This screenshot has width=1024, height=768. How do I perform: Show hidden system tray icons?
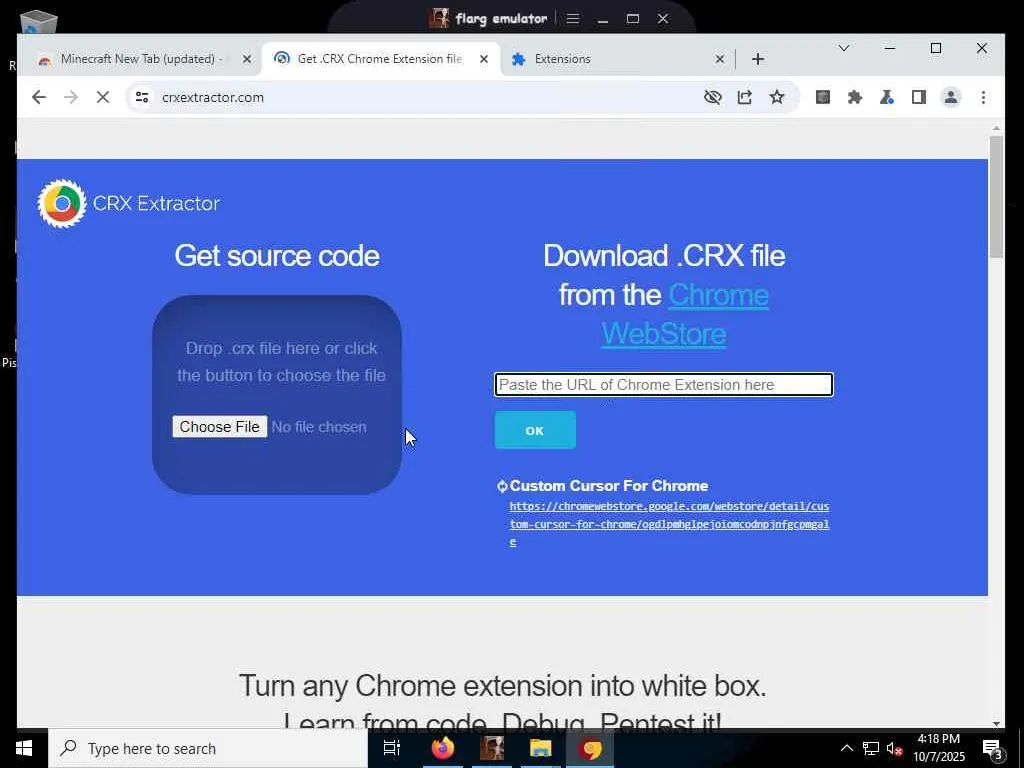[846, 748]
